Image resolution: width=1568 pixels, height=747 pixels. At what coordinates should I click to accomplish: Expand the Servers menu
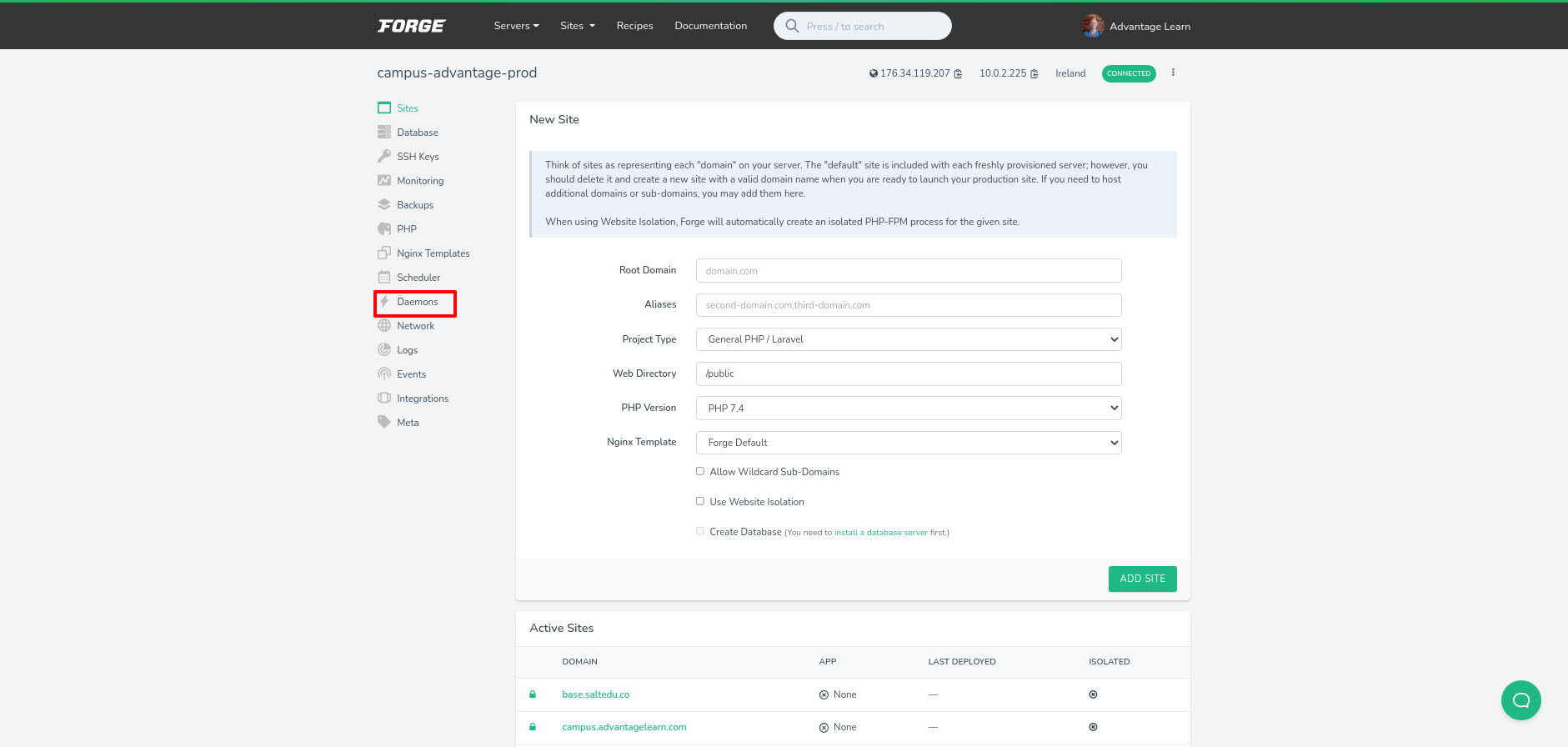(x=516, y=26)
